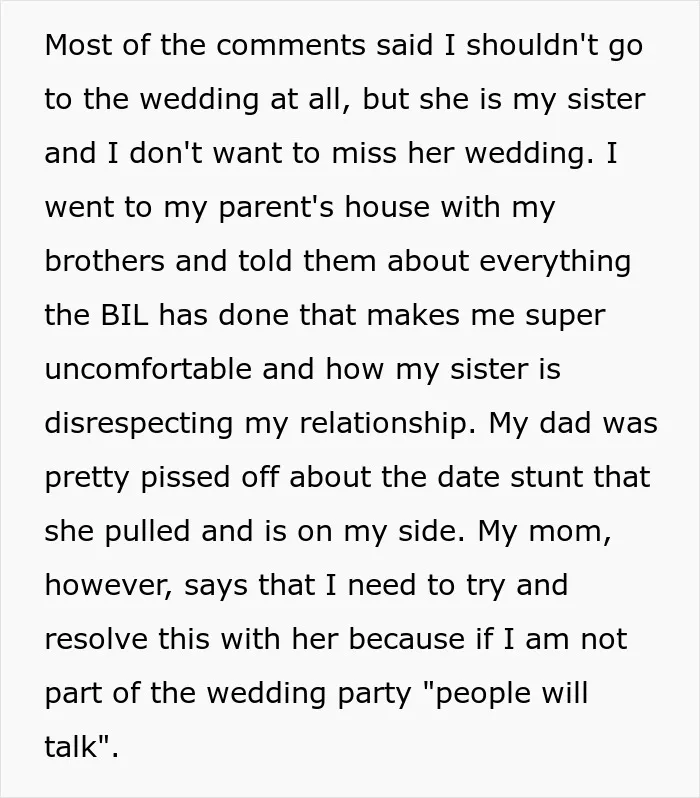Click the phrase "pretty pissed off"
The image size is (700, 798).
162,478
